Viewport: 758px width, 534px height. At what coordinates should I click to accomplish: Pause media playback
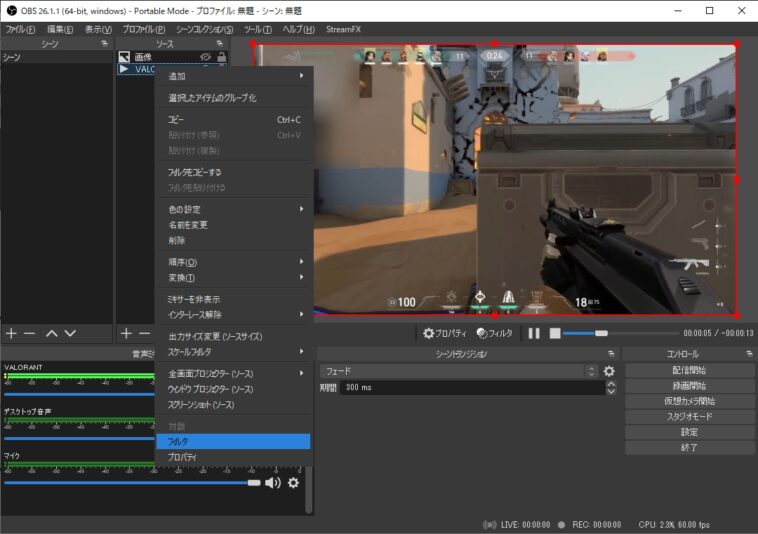pos(534,333)
